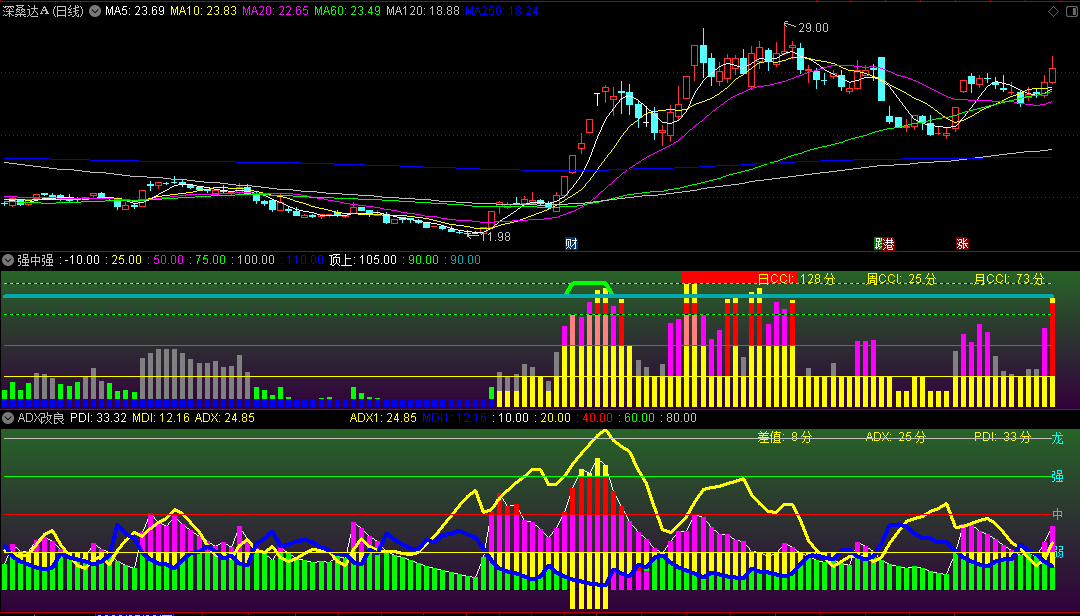Click the ADX: 25分 readout
Screen dimensions: 1080x616
click(896, 437)
